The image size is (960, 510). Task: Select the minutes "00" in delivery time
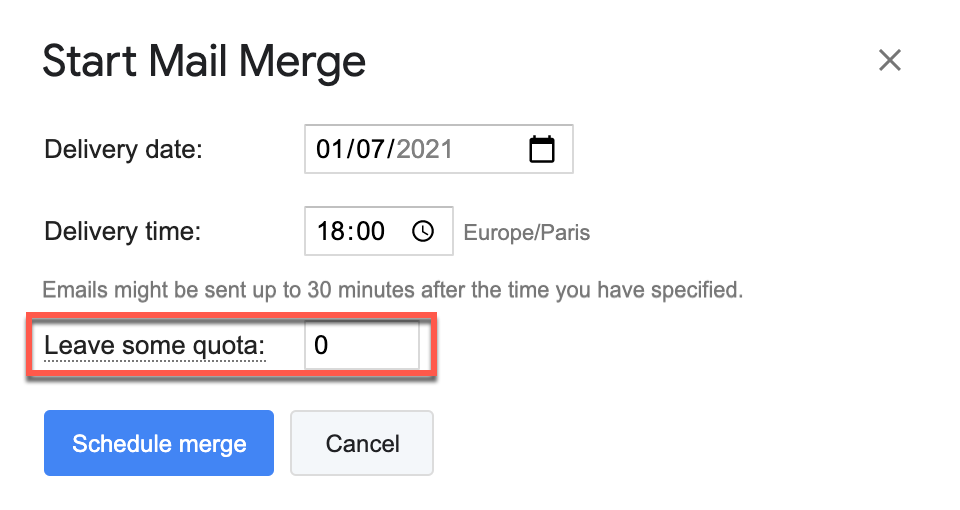pos(369,232)
